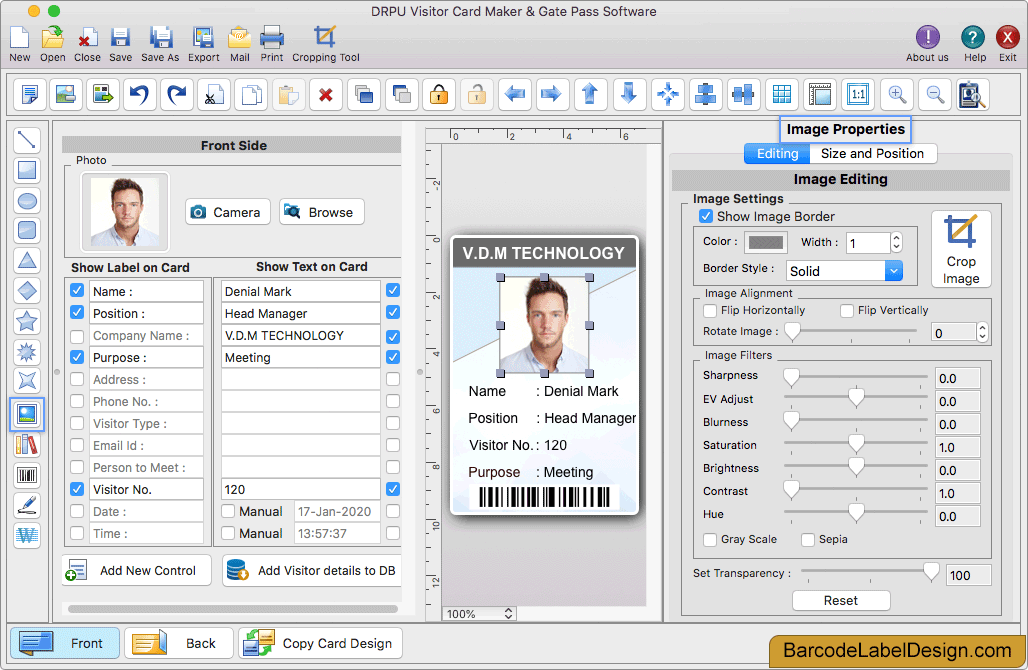Select the Front card side tab
Screen dimensions: 1028x670
(x=65, y=643)
